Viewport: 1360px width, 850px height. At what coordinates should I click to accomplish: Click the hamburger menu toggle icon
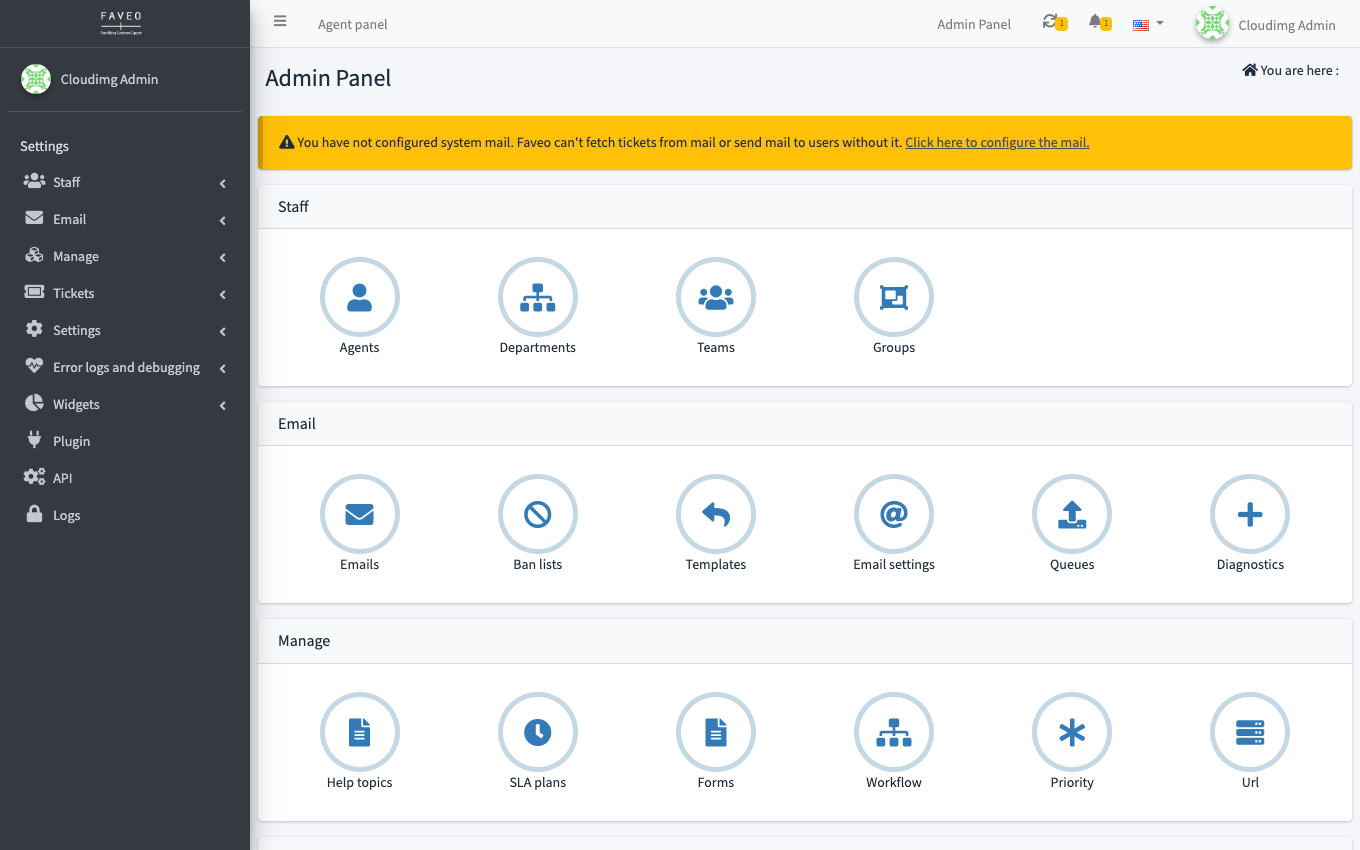coord(280,21)
